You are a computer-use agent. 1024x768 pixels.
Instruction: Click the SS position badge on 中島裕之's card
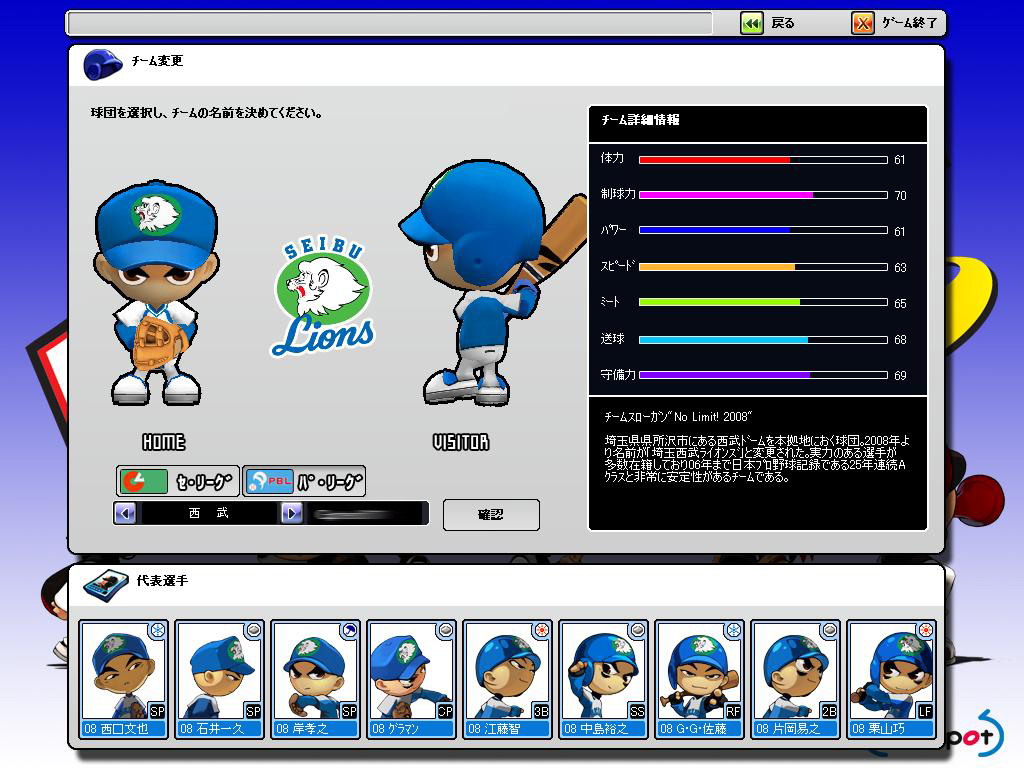[x=637, y=711]
